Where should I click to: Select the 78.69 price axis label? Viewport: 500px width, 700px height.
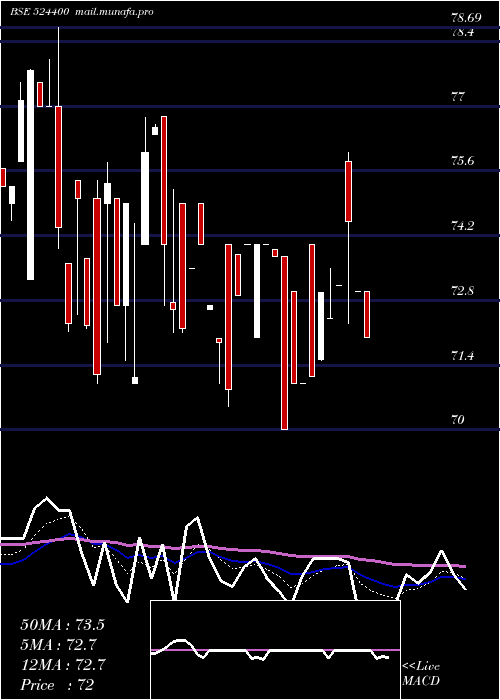466,18
